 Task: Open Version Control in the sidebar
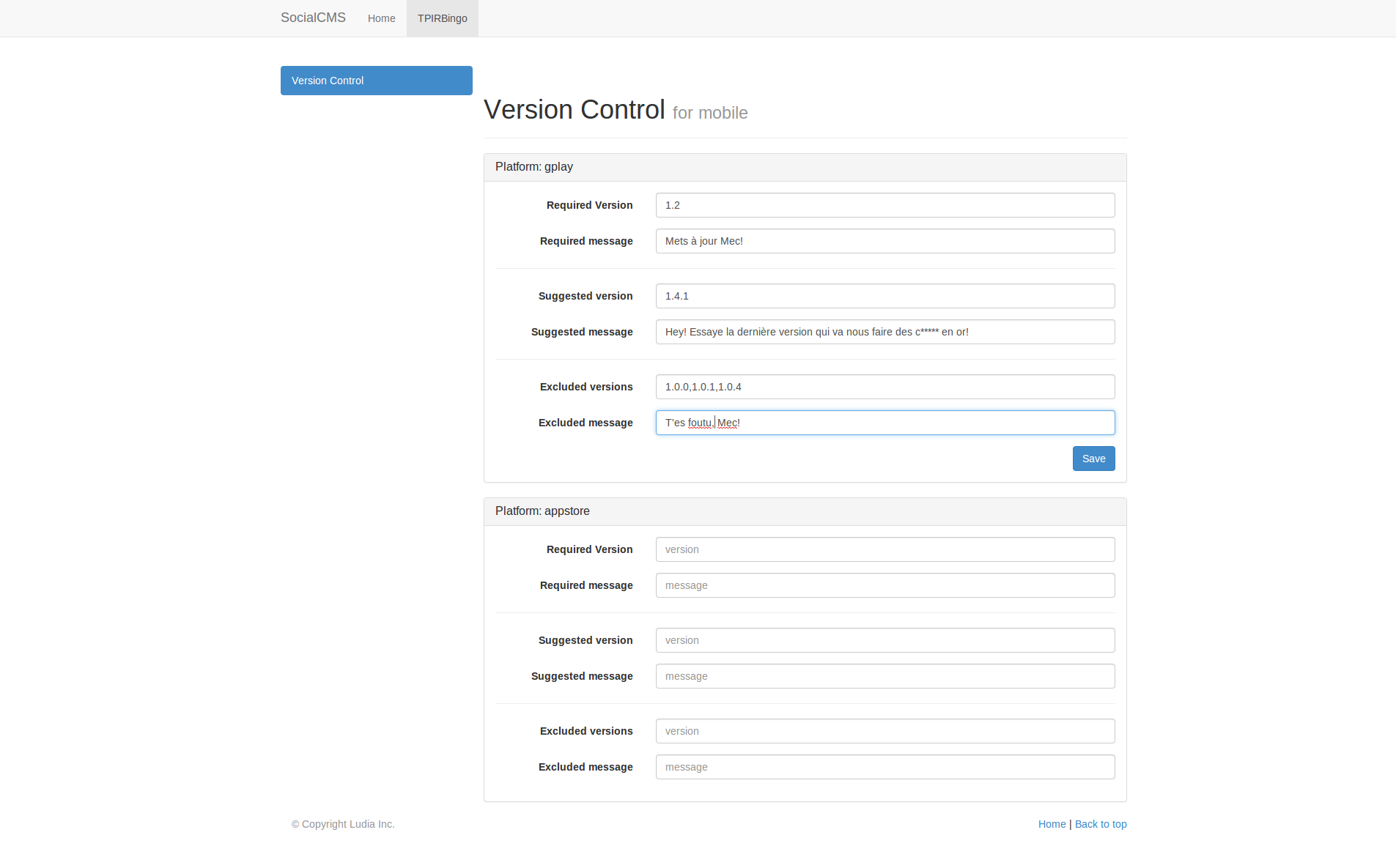[376, 81]
